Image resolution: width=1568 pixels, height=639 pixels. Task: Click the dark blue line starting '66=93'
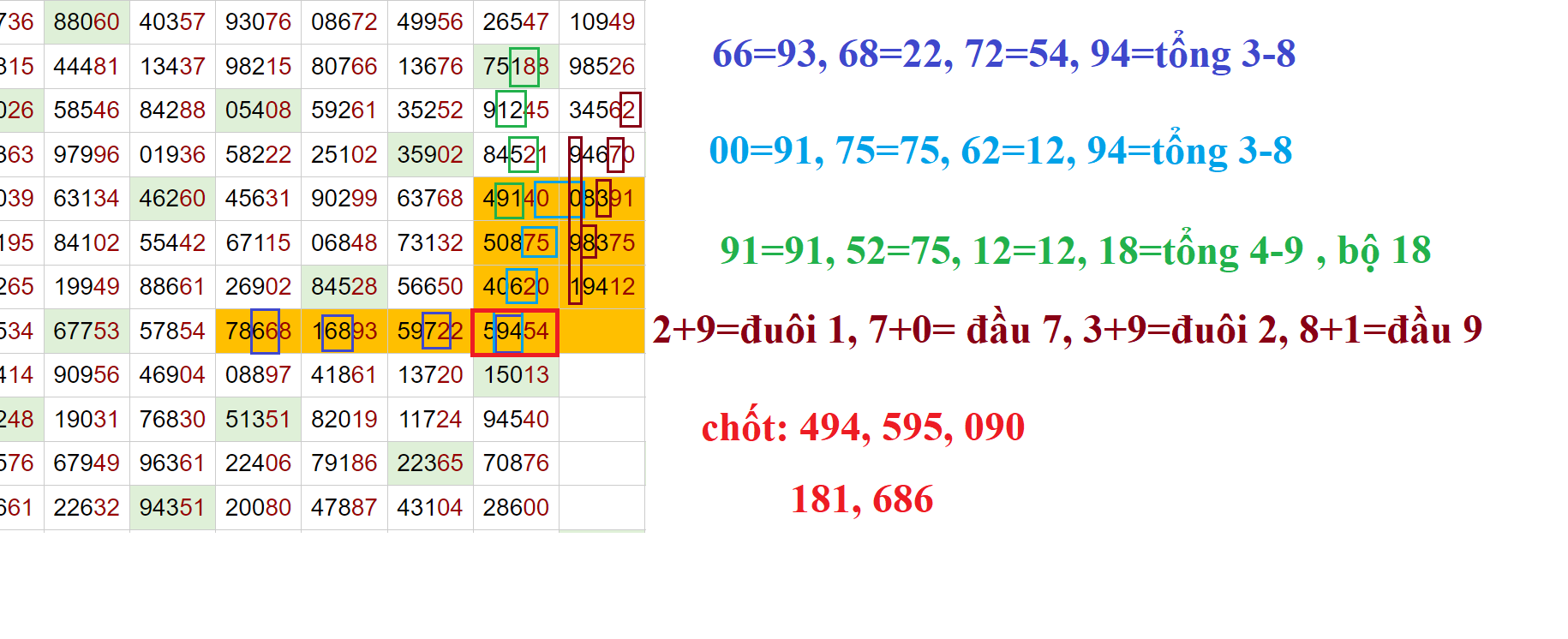point(1003,54)
